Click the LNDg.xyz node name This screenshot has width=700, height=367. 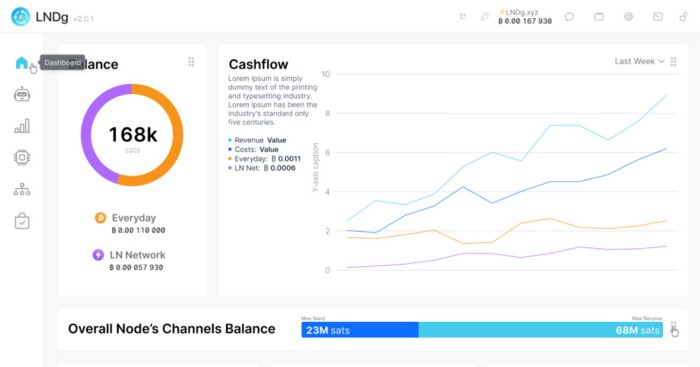pyautogui.click(x=518, y=12)
